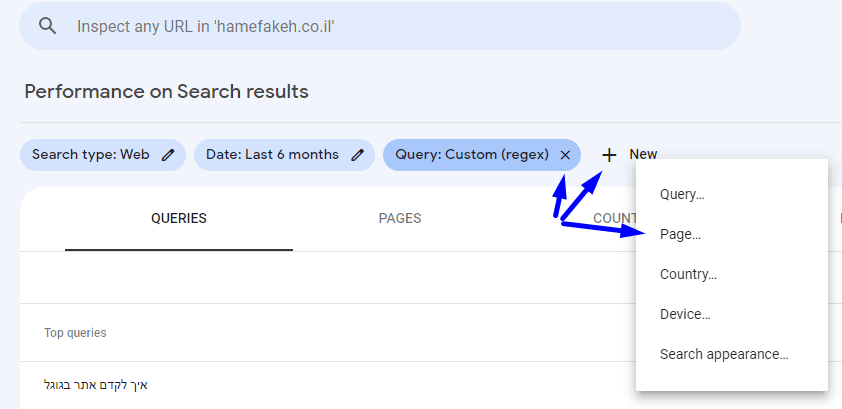The width and height of the screenshot is (842, 409).
Task: Remove the Query Custom (regex) filter
Action: 565,155
